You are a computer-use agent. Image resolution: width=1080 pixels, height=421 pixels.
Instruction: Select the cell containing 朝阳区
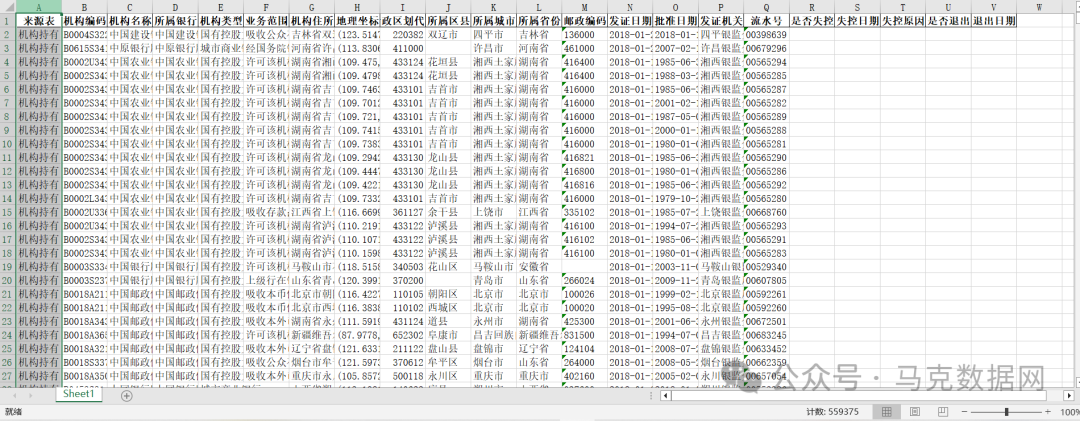coord(448,294)
